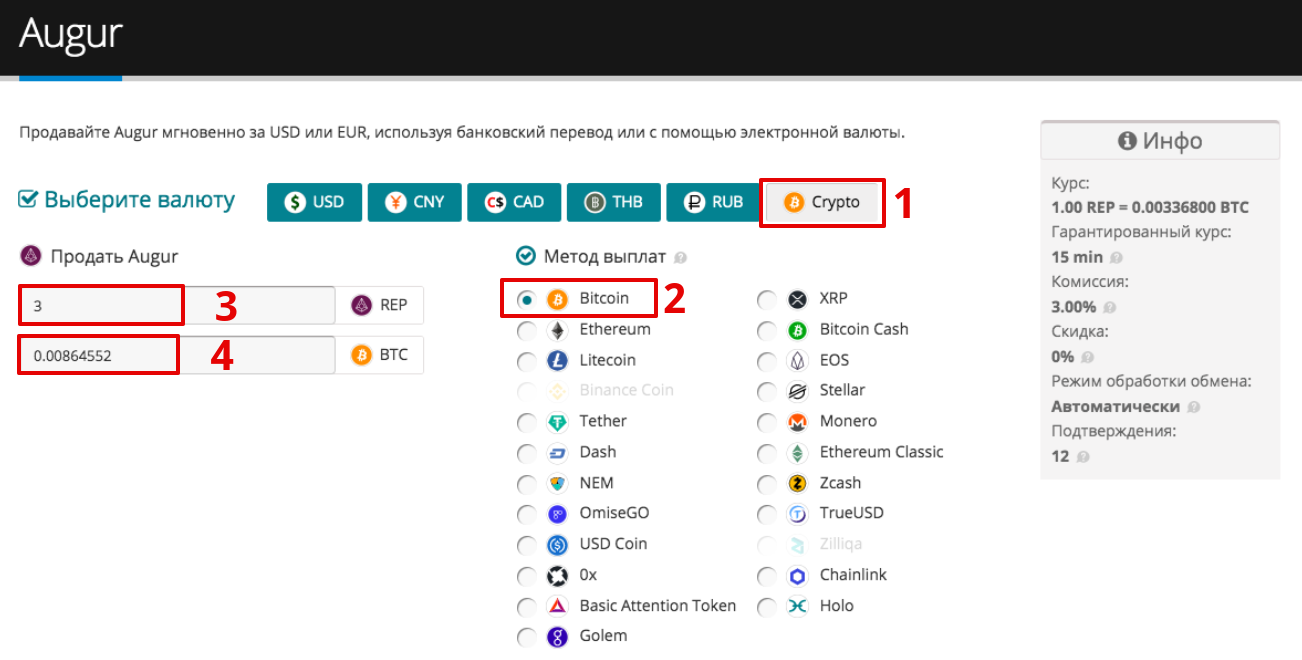Select the XRP radio button
This screenshot has width=1302, height=660.
coord(766,299)
